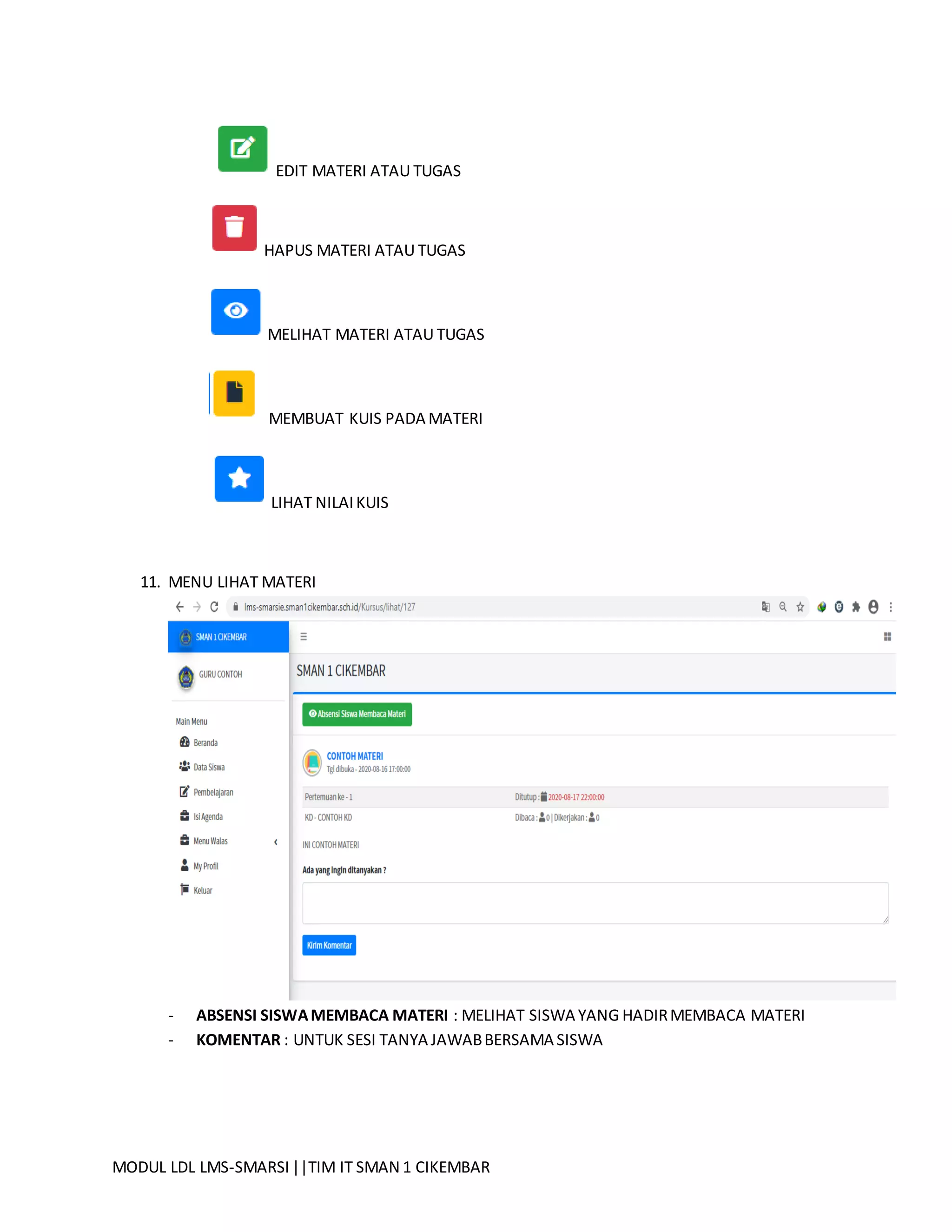Screen dimensions: 952x1232
Task: Click the red trash hapus icon
Action: pos(234,227)
